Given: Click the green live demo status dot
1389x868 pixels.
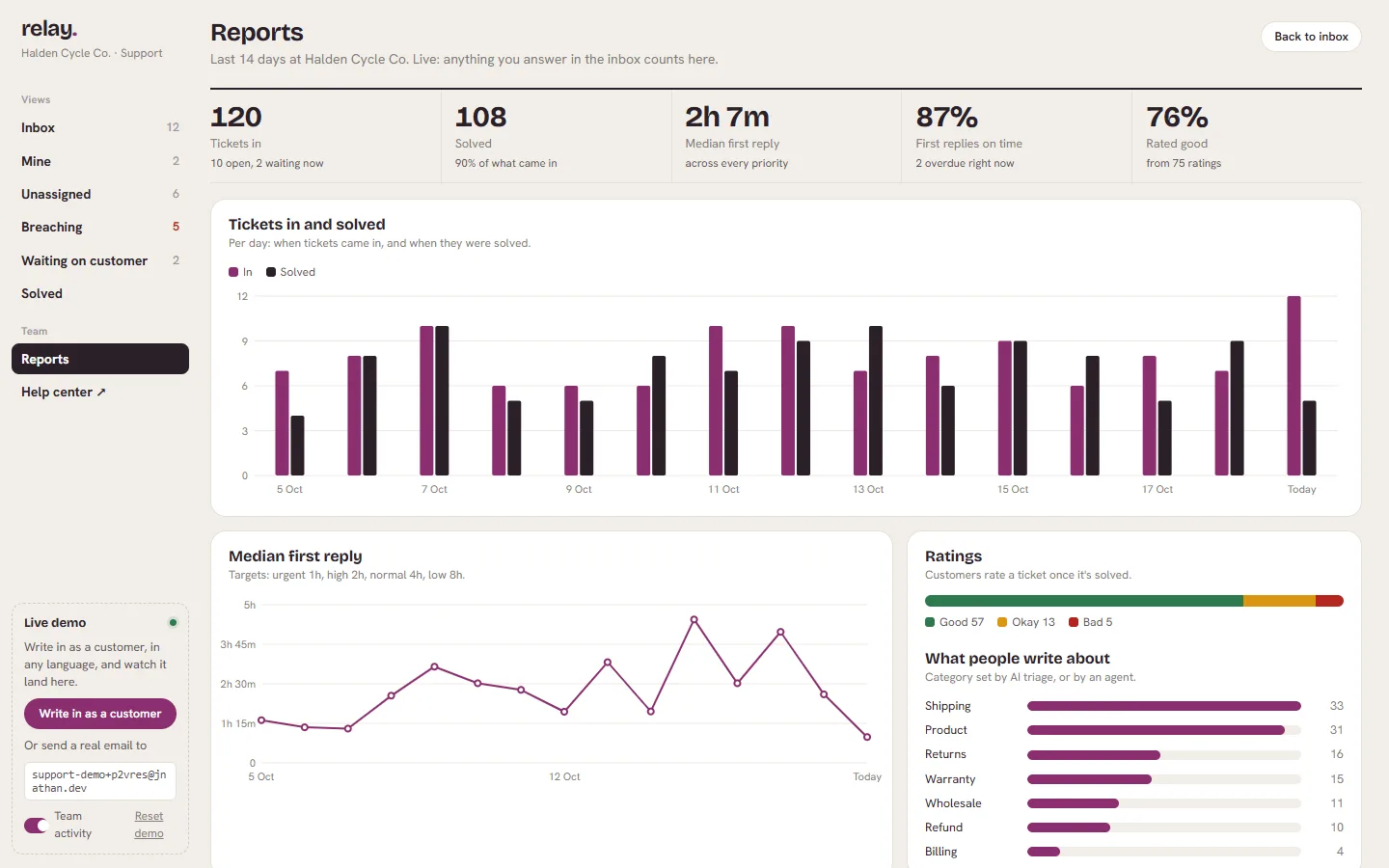Looking at the screenshot, I should 173,622.
